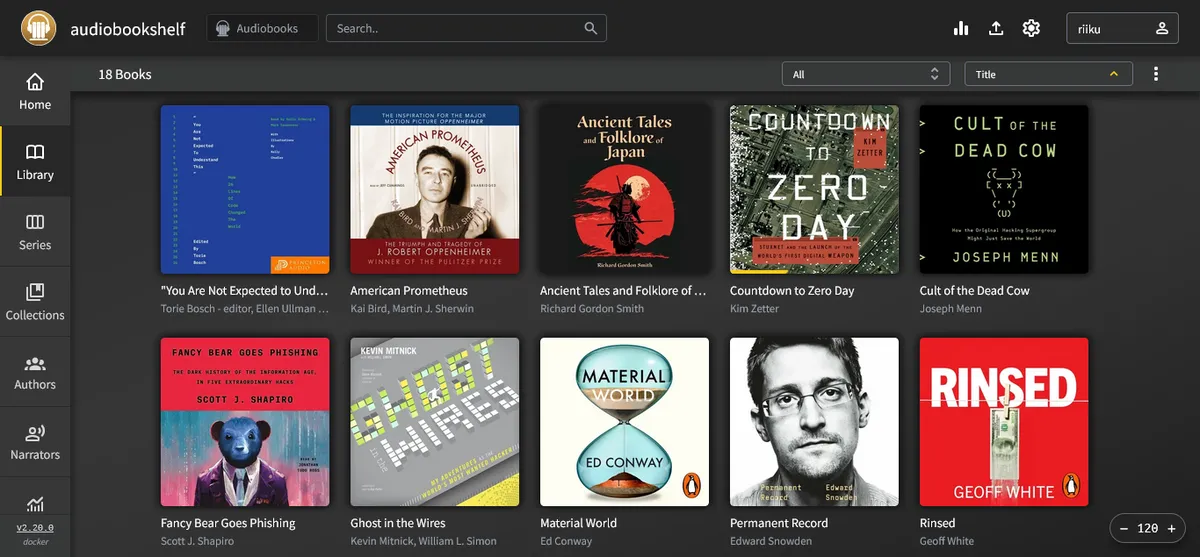Increase cover size with plus button
The width and height of the screenshot is (1200, 557).
pos(1171,528)
